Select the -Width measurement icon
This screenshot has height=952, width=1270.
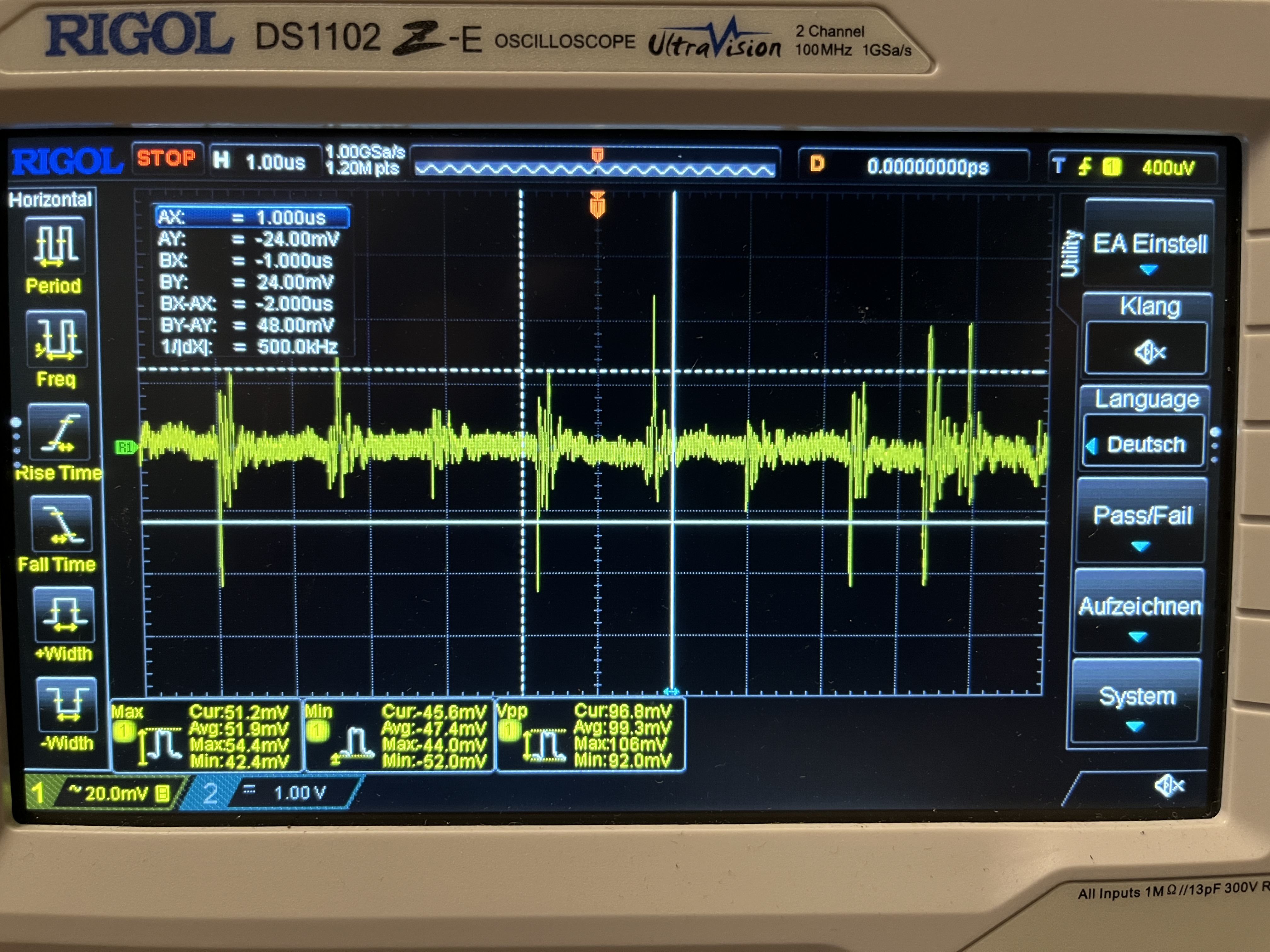pyautogui.click(x=66, y=705)
